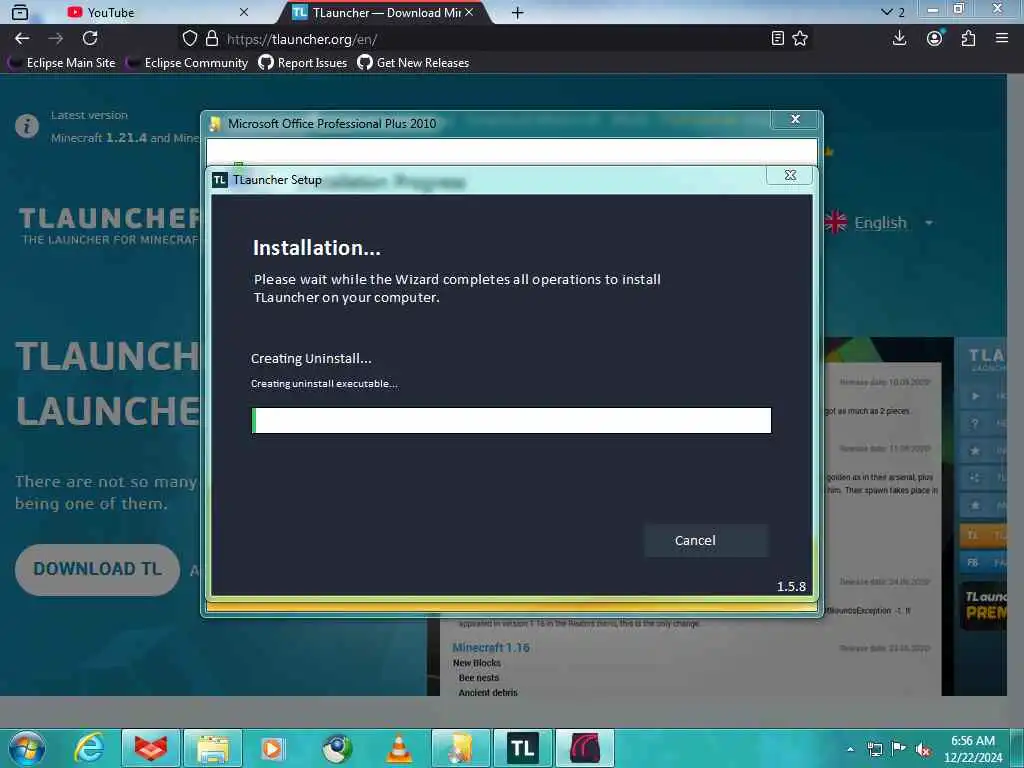
Task: Open the Report Issues bookmark
Action: pos(303,63)
